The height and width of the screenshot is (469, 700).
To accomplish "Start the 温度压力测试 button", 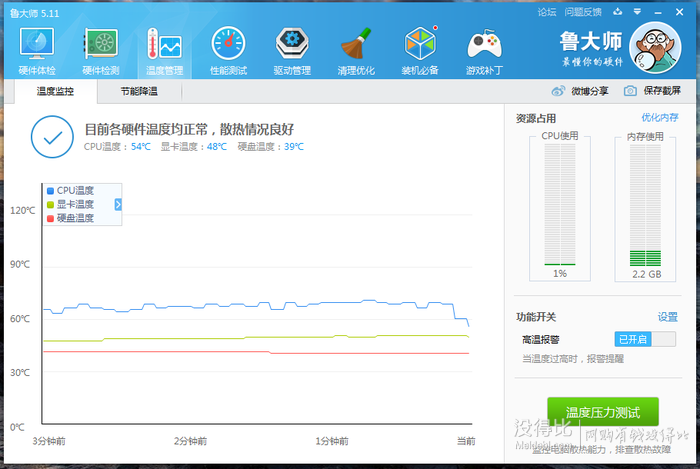I will tap(603, 412).
